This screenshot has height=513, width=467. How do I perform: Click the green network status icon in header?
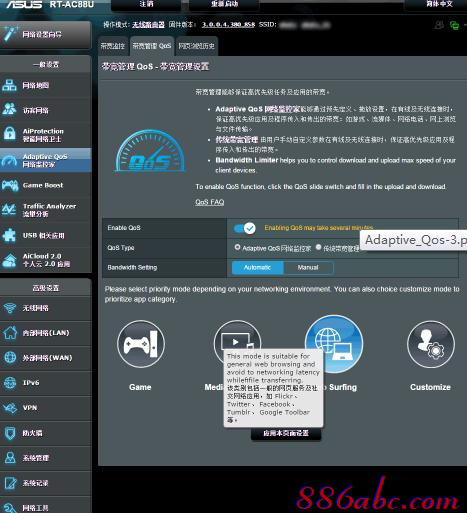454,25
